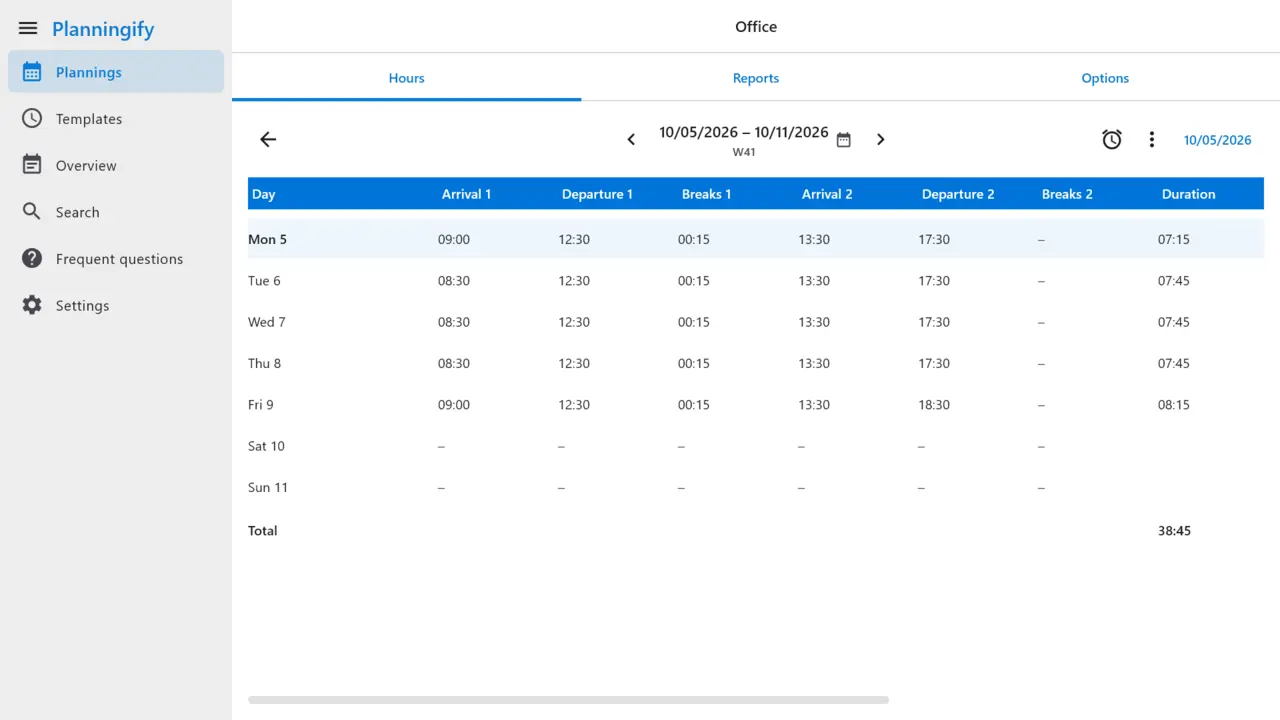Go to the previous week chevron

631,140
